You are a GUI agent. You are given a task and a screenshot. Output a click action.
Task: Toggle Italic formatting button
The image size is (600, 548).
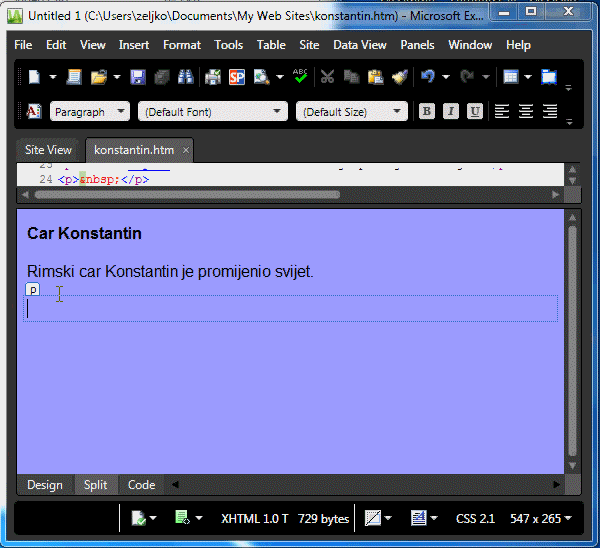(451, 111)
